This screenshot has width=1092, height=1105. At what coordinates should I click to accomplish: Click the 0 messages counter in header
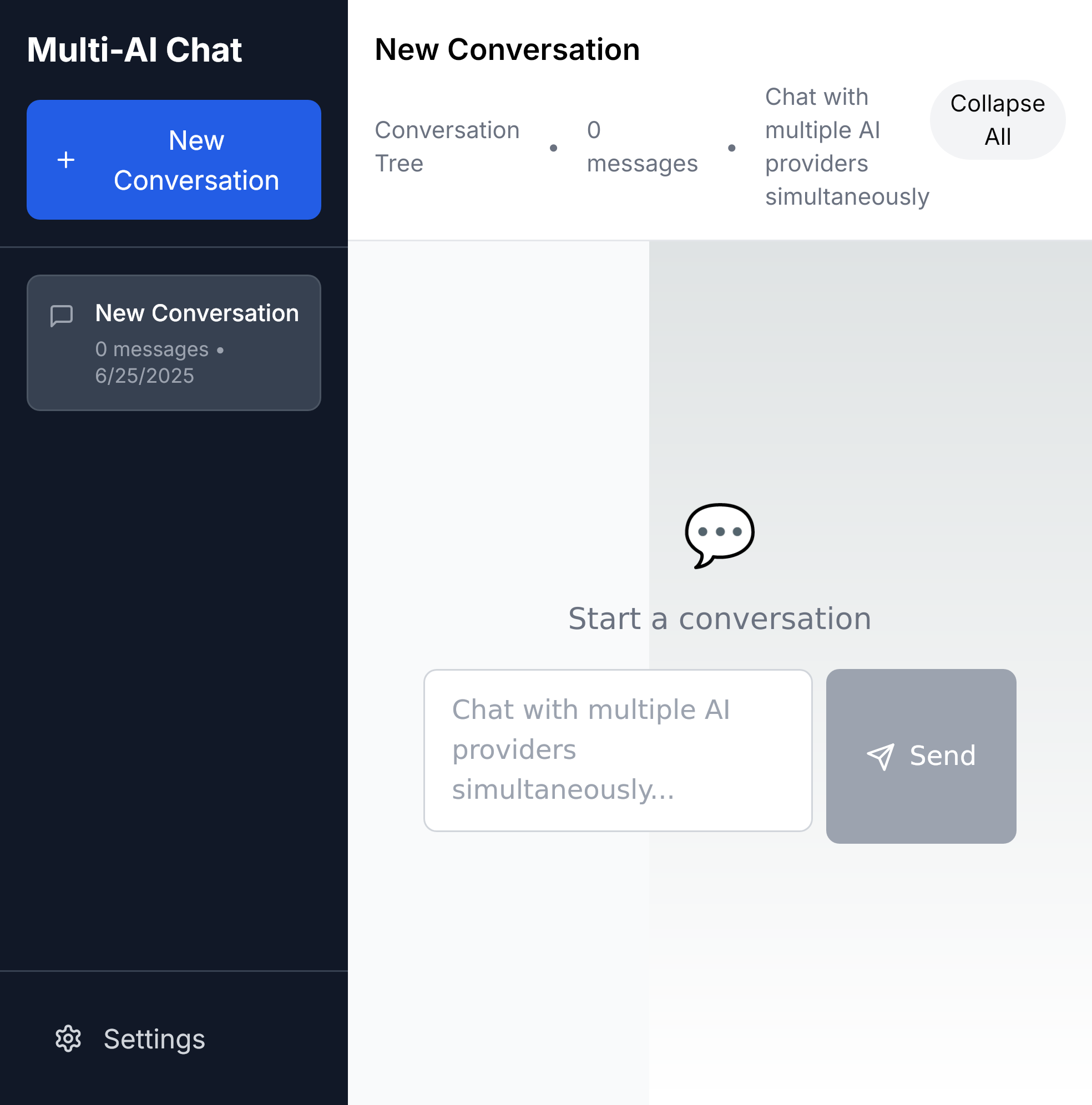(643, 147)
